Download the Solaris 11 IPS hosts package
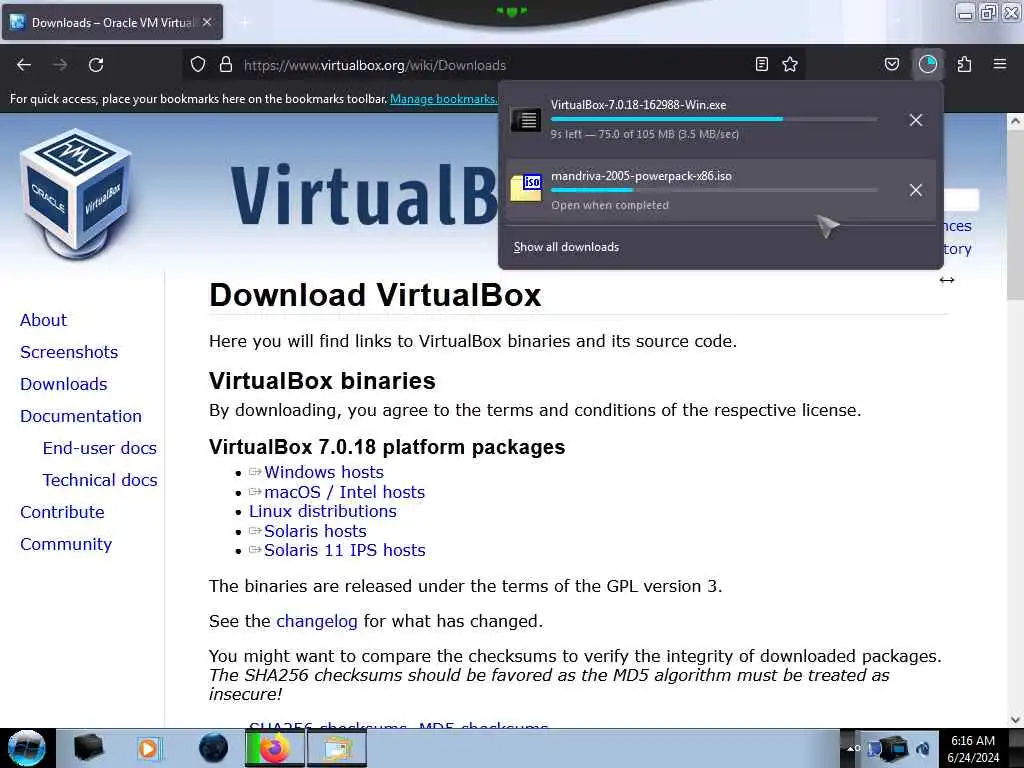 pos(344,551)
